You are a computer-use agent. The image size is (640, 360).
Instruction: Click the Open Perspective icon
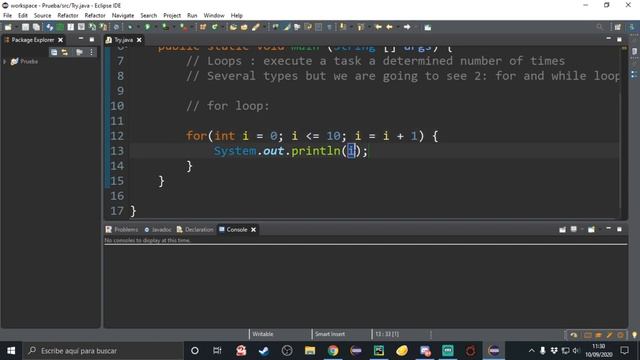click(618, 27)
